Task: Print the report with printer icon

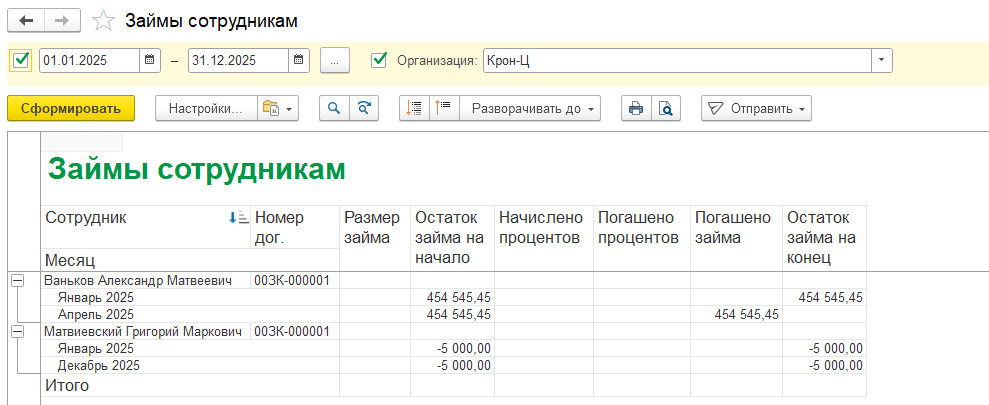Action: (636, 109)
